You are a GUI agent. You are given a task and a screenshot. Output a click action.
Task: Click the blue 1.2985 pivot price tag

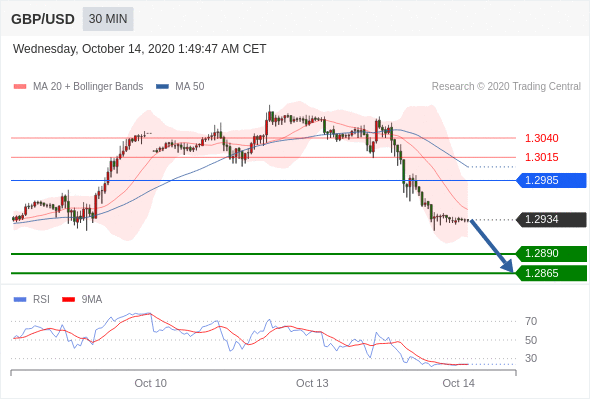click(x=551, y=180)
